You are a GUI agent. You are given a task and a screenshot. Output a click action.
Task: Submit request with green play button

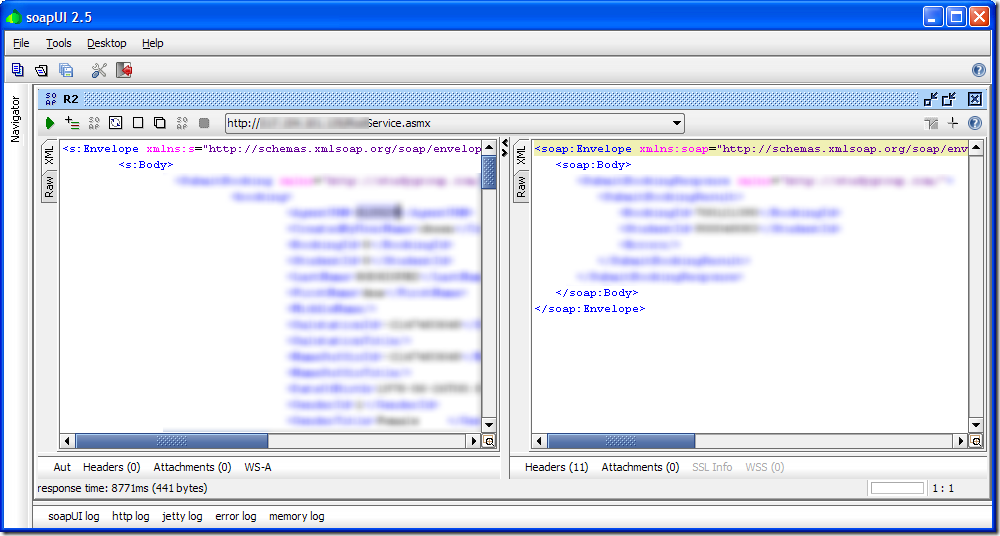coord(50,123)
